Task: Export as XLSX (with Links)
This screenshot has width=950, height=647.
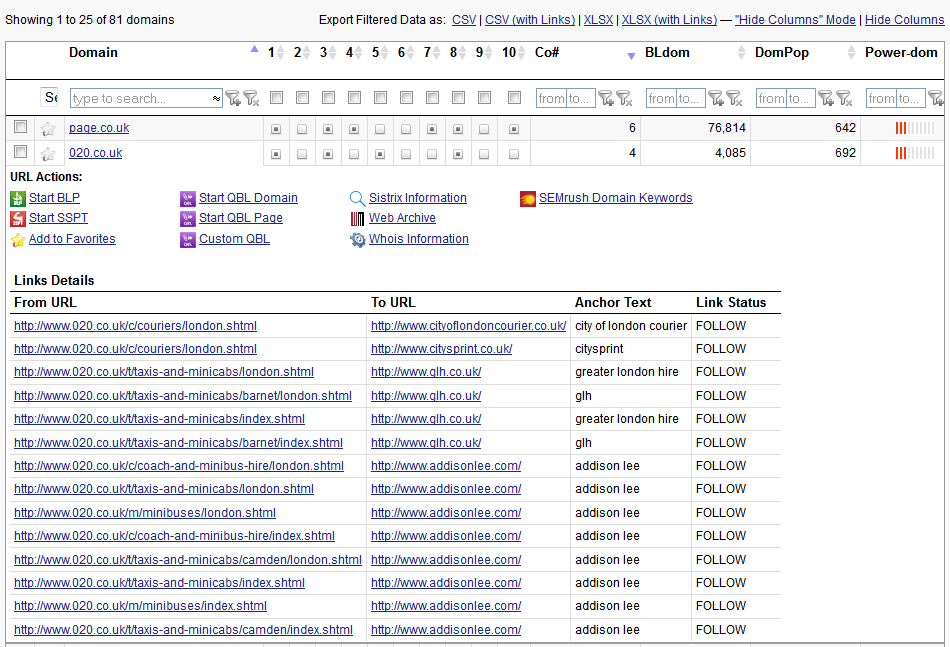Action: [669, 20]
